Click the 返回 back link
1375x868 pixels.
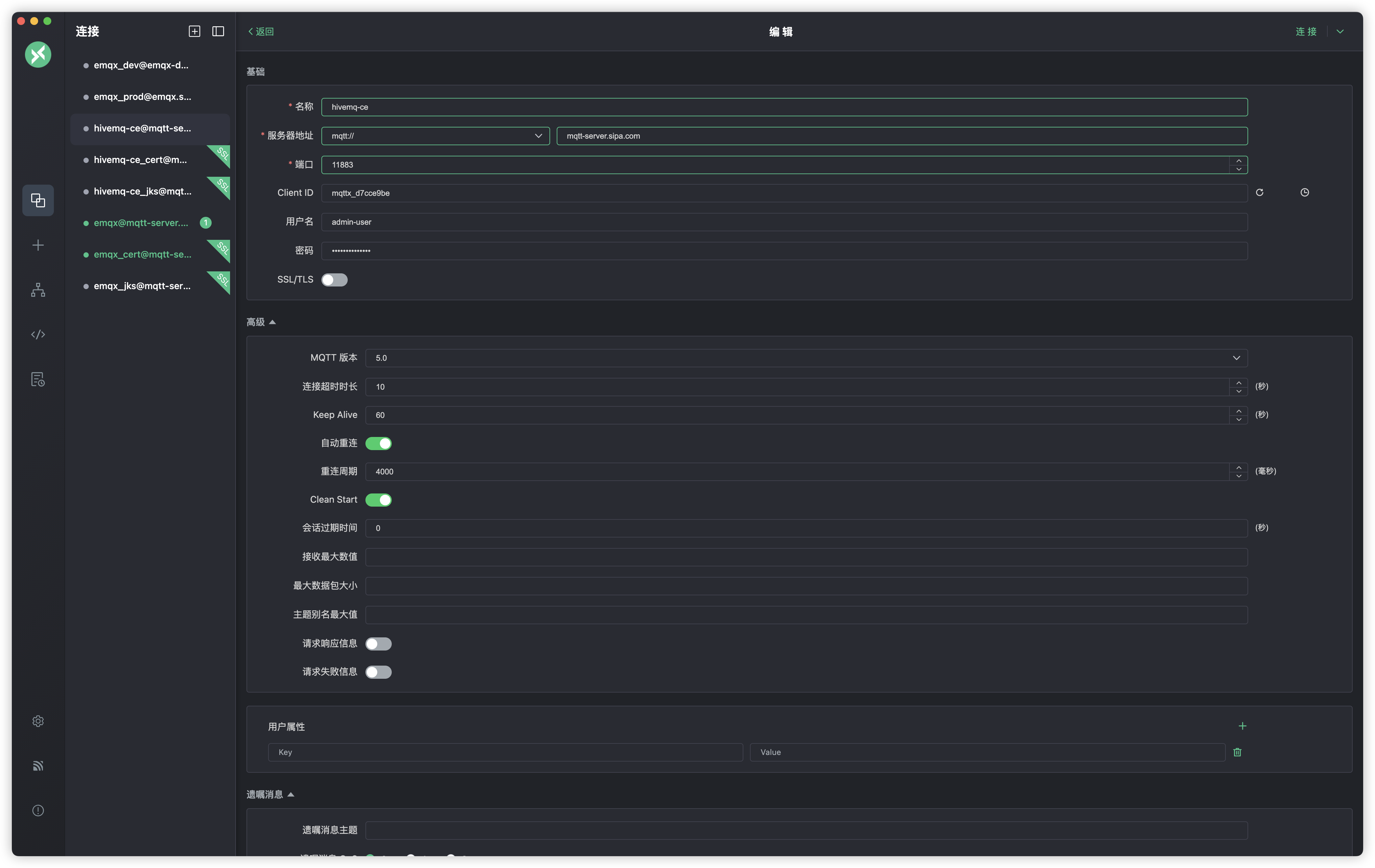[261, 32]
